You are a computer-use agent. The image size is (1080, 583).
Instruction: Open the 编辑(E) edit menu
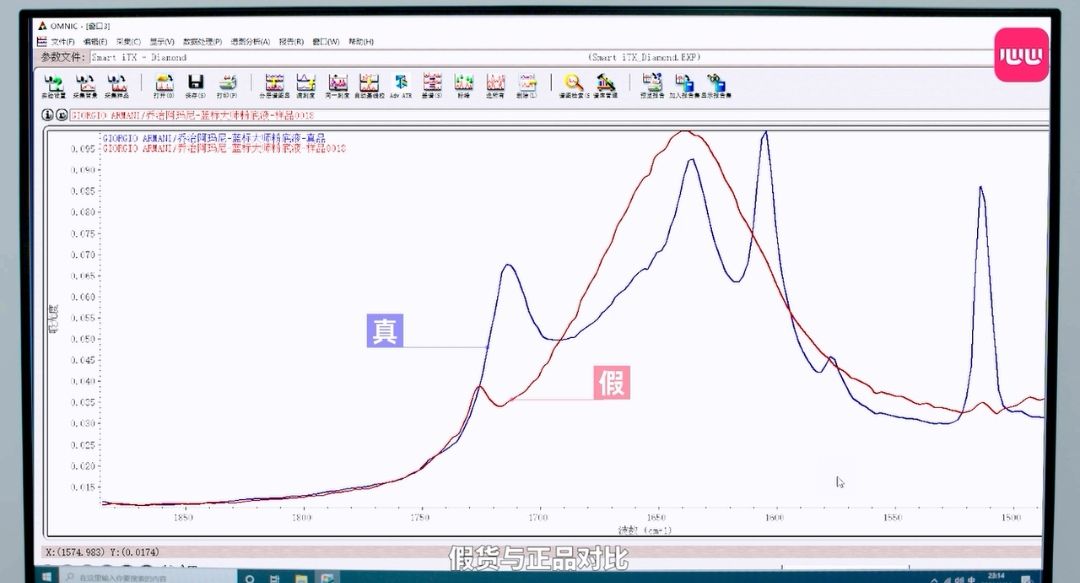pyautogui.click(x=95, y=42)
